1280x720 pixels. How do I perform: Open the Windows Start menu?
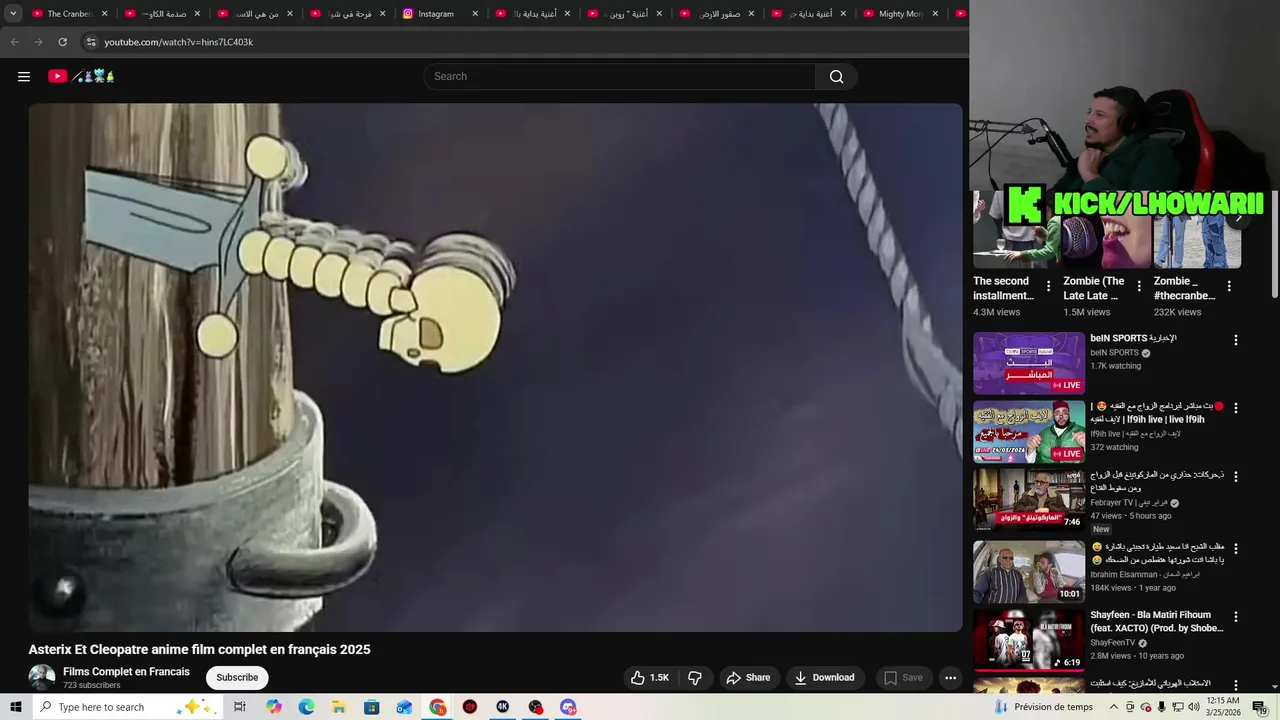click(x=14, y=707)
